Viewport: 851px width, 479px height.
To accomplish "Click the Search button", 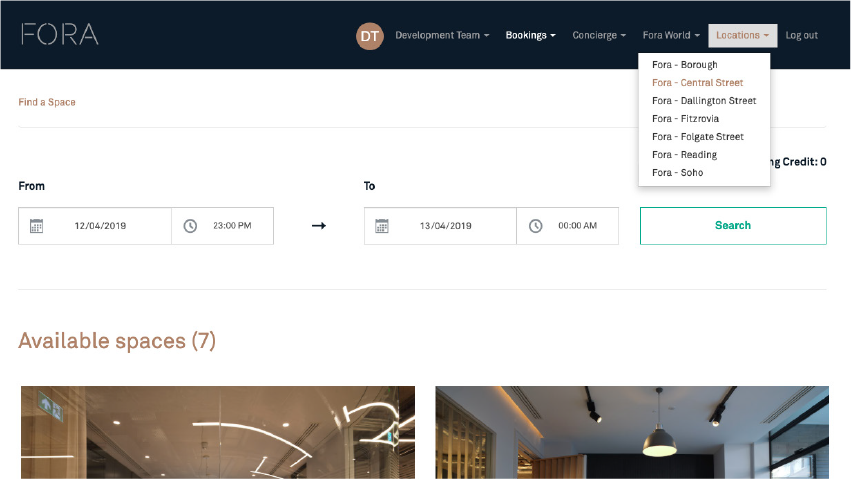I will (733, 226).
